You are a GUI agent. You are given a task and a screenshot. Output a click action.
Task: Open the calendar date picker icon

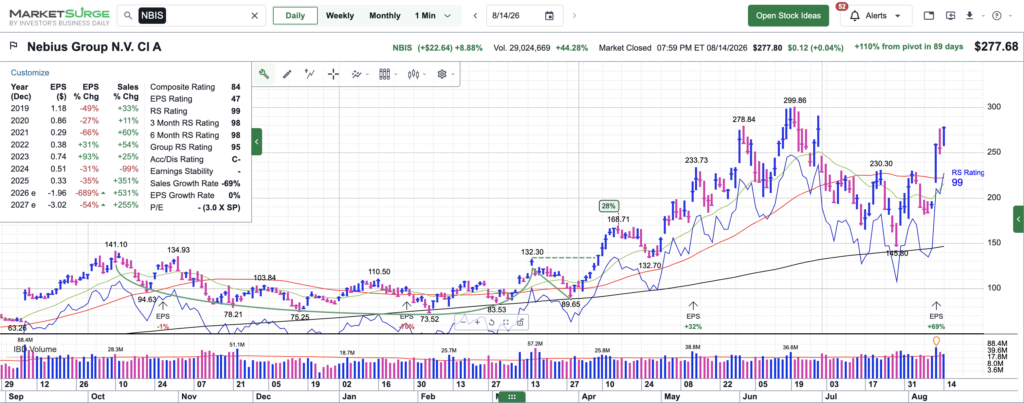549,16
